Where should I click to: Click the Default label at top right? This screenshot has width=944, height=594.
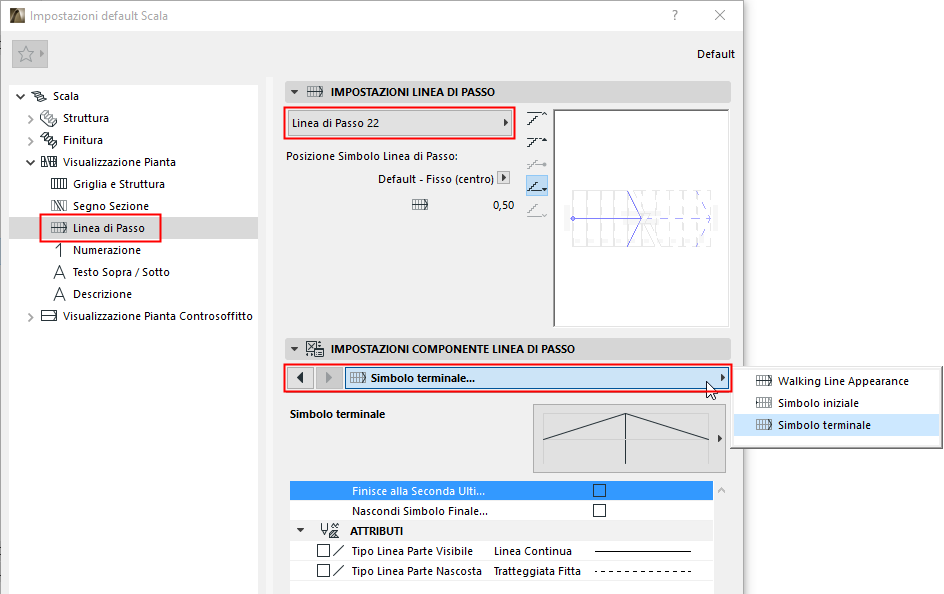pos(715,54)
